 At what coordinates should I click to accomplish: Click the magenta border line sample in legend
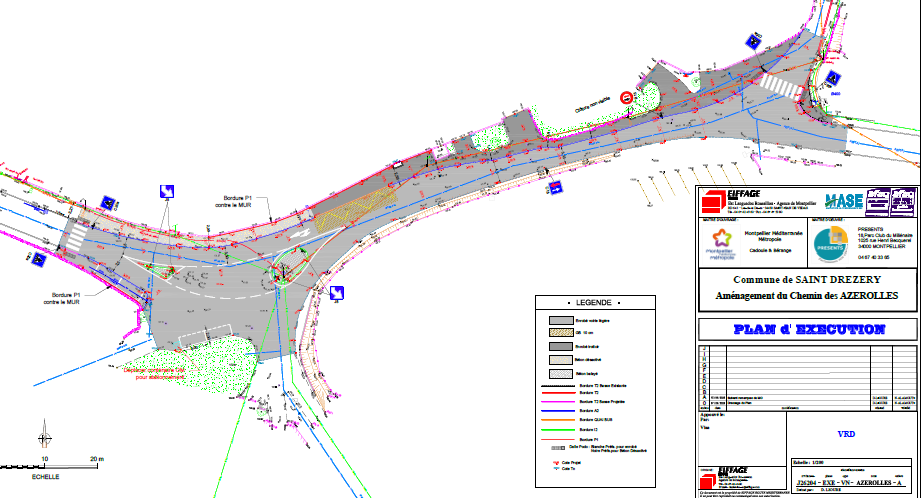[558, 402]
